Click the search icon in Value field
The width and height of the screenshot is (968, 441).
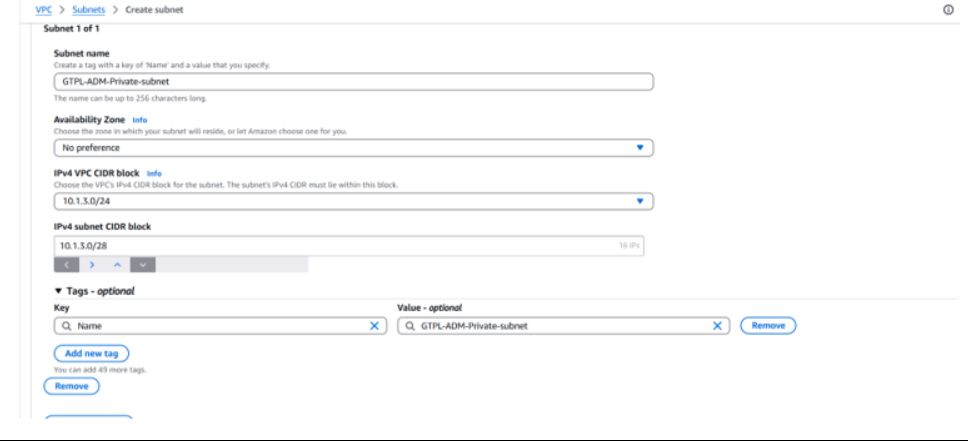click(x=409, y=326)
